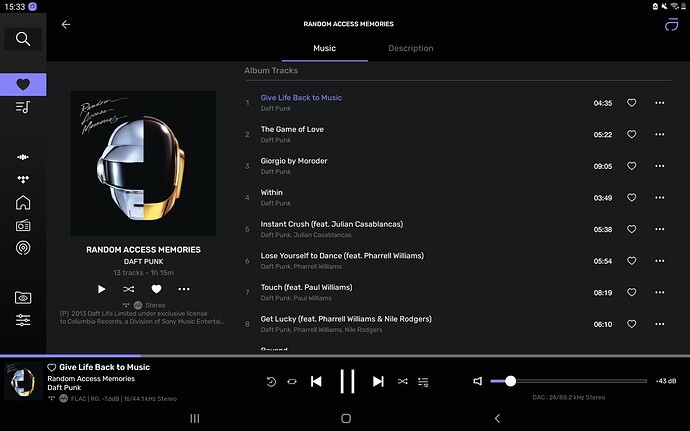The width and height of the screenshot is (690, 431).
Task: Play track Within
Action: [x=272, y=192]
